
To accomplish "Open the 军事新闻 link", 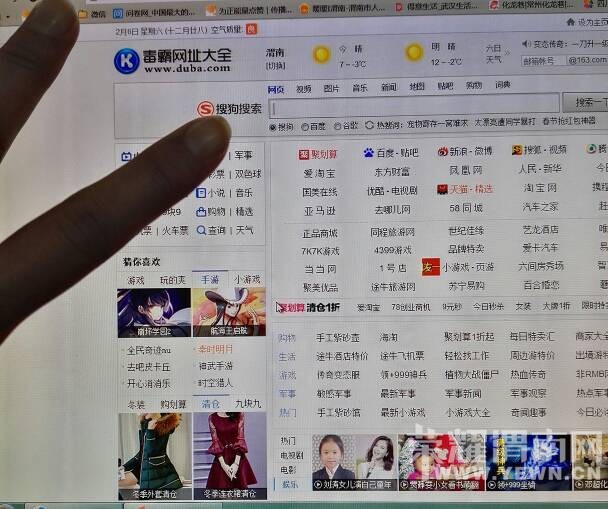I will tap(463, 393).
